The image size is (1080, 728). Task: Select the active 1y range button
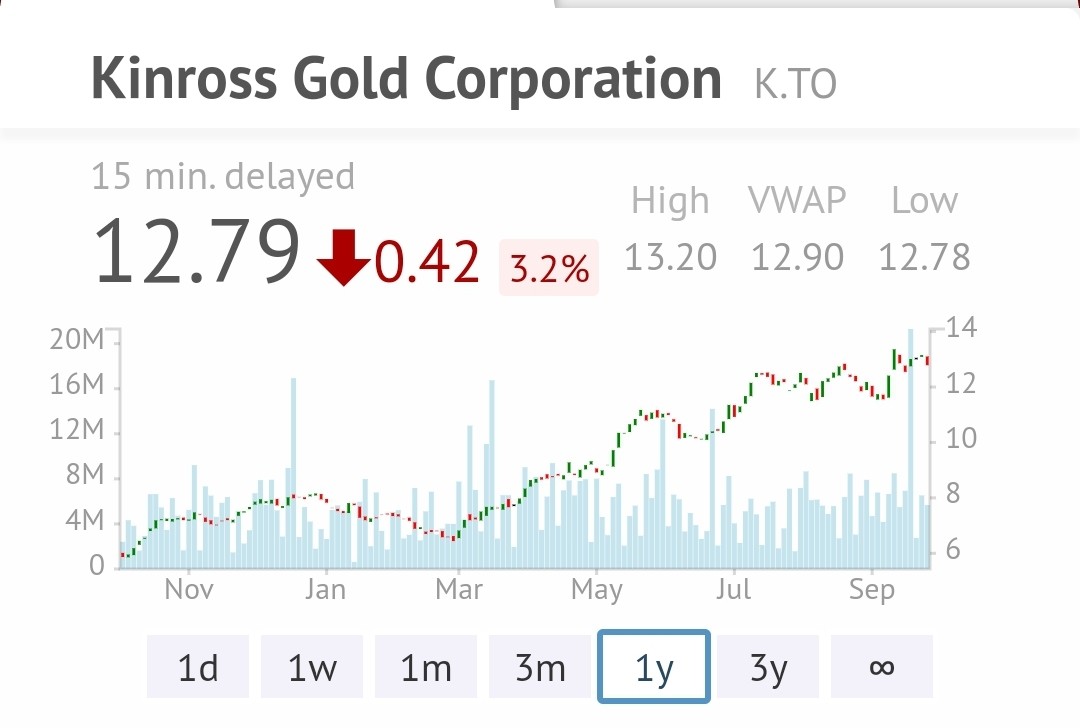point(654,667)
